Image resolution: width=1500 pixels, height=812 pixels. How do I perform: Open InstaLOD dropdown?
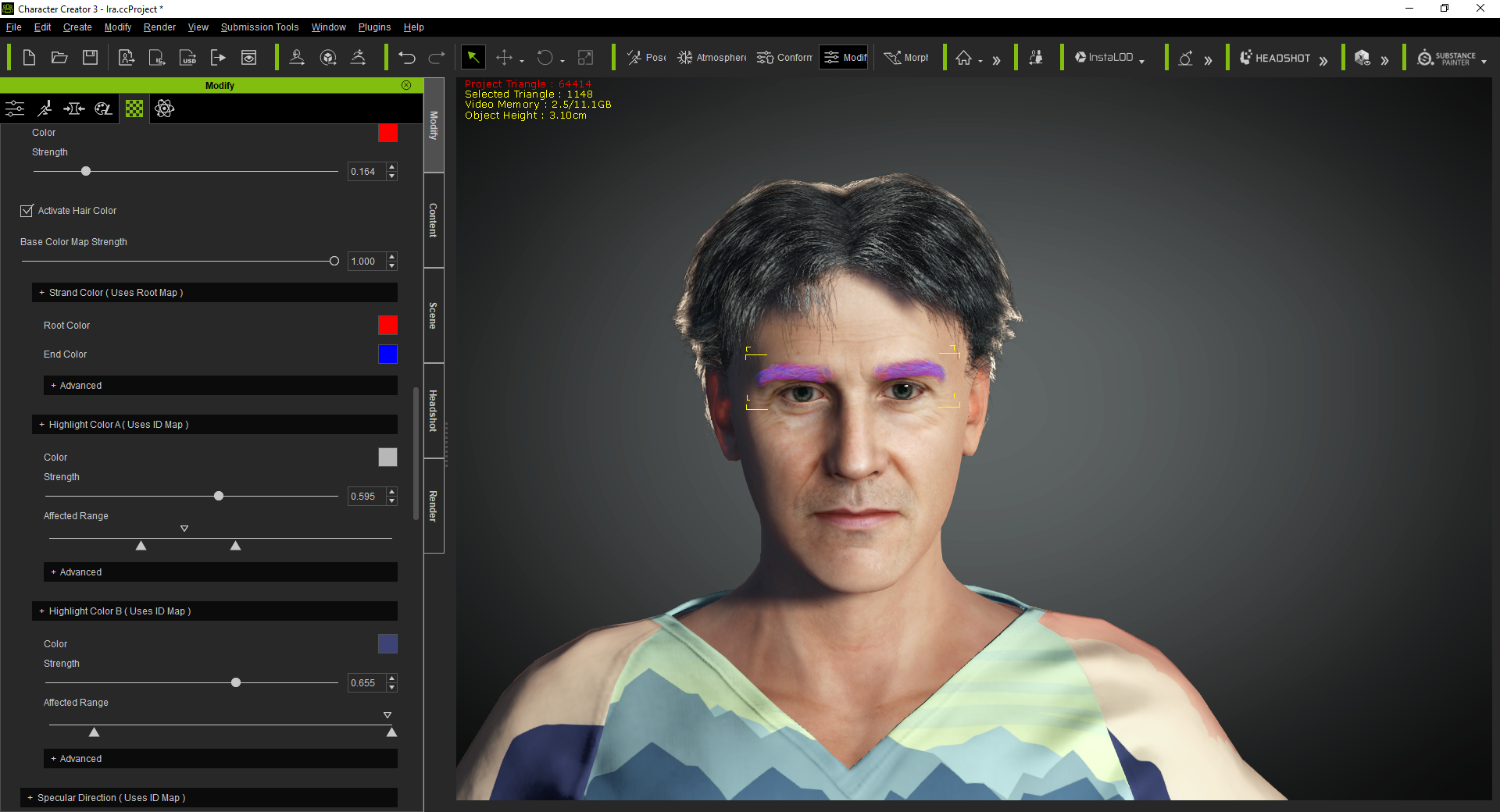1142,61
